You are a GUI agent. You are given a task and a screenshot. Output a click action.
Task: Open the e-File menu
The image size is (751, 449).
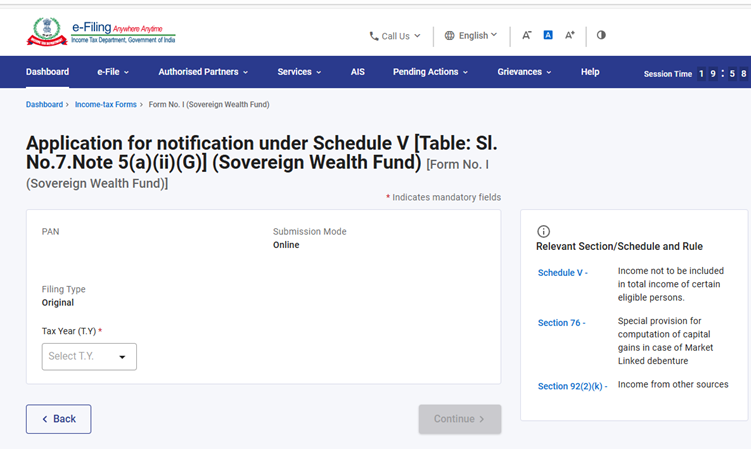[113, 72]
